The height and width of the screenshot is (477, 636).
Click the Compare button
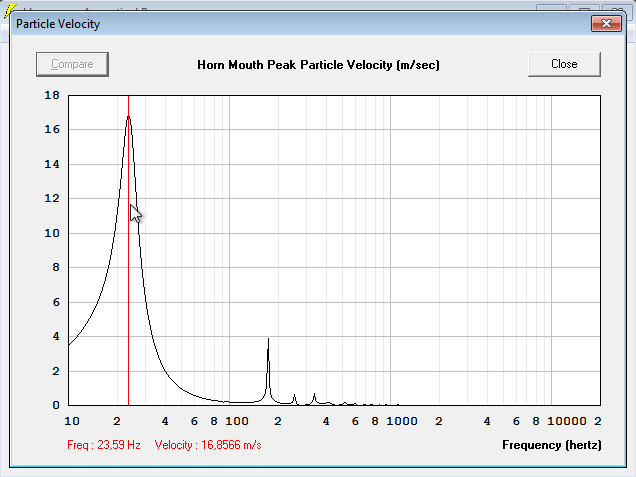(x=72, y=64)
